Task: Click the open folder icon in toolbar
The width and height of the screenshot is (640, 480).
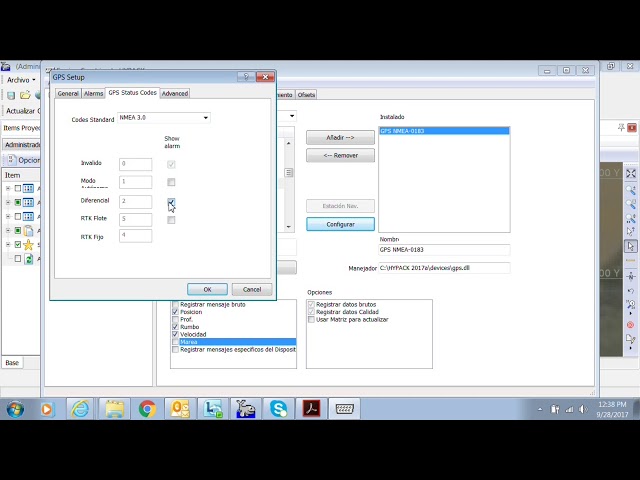Action: tap(25, 95)
